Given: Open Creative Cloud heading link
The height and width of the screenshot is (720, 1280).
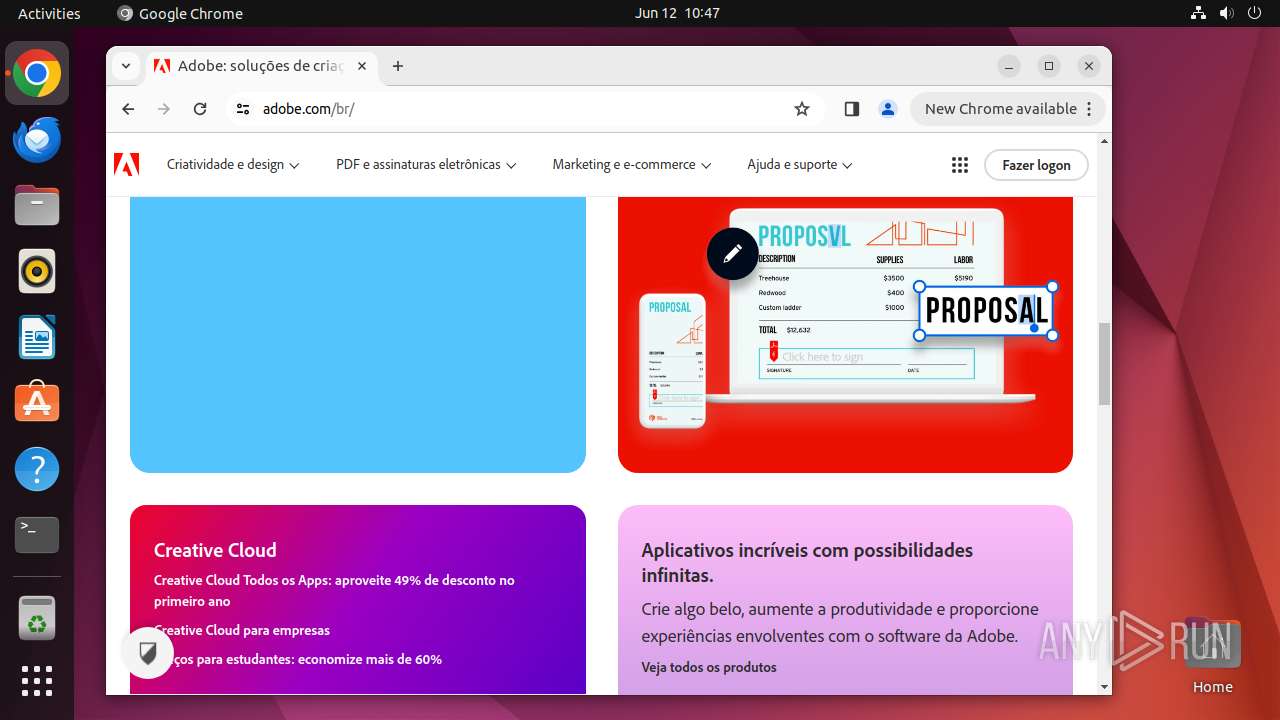Looking at the screenshot, I should tap(215, 550).
